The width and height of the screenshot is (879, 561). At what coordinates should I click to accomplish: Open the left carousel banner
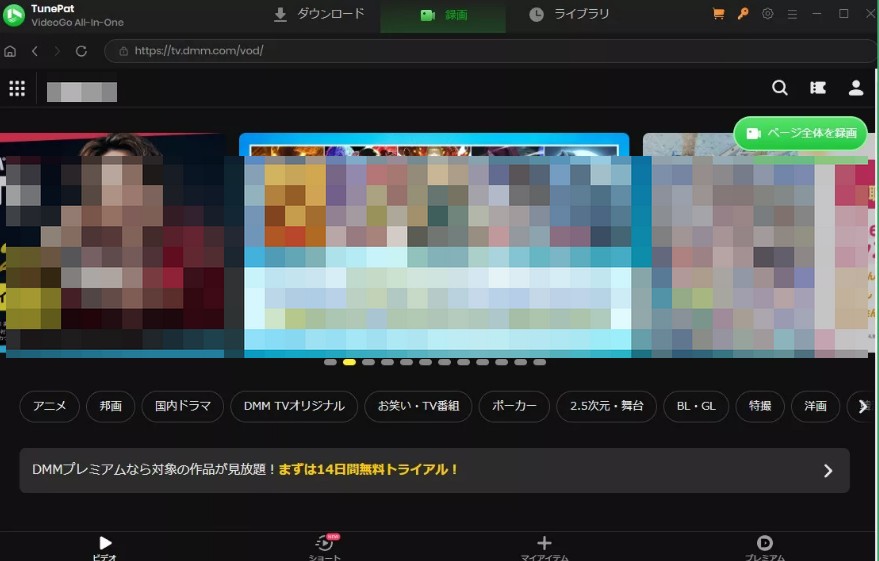click(x=112, y=245)
